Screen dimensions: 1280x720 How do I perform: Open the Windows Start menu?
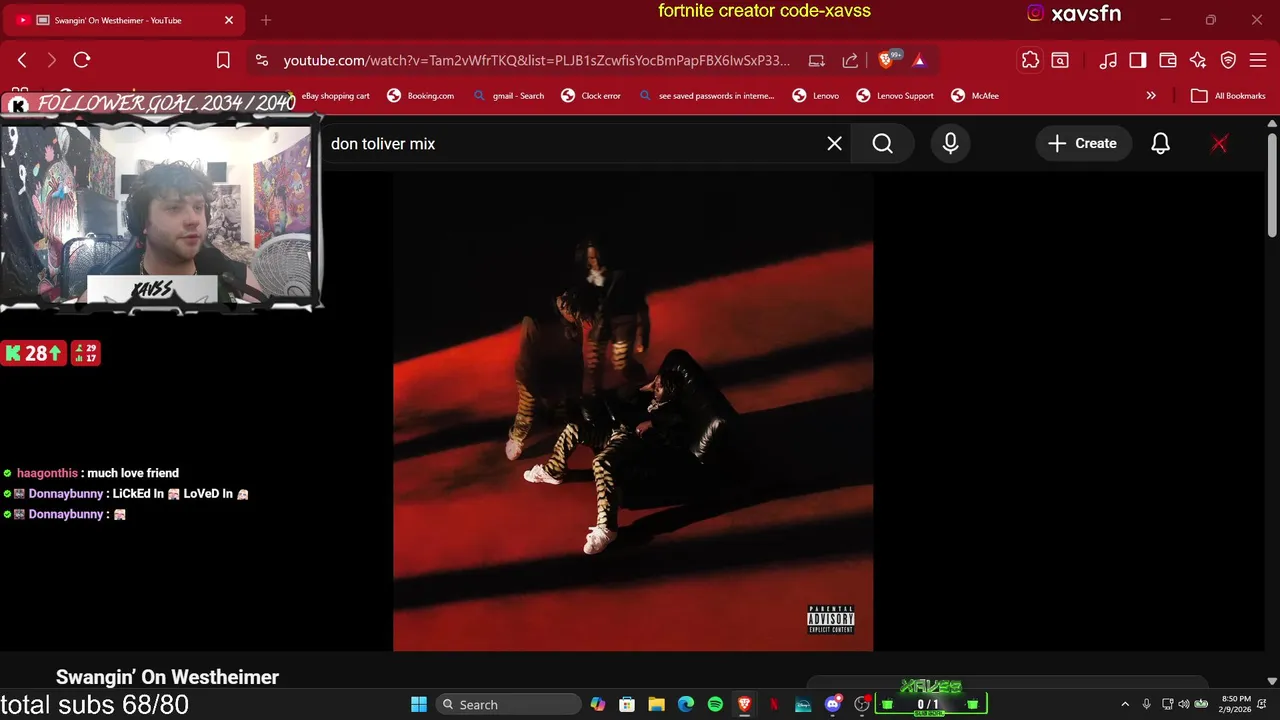(419, 705)
